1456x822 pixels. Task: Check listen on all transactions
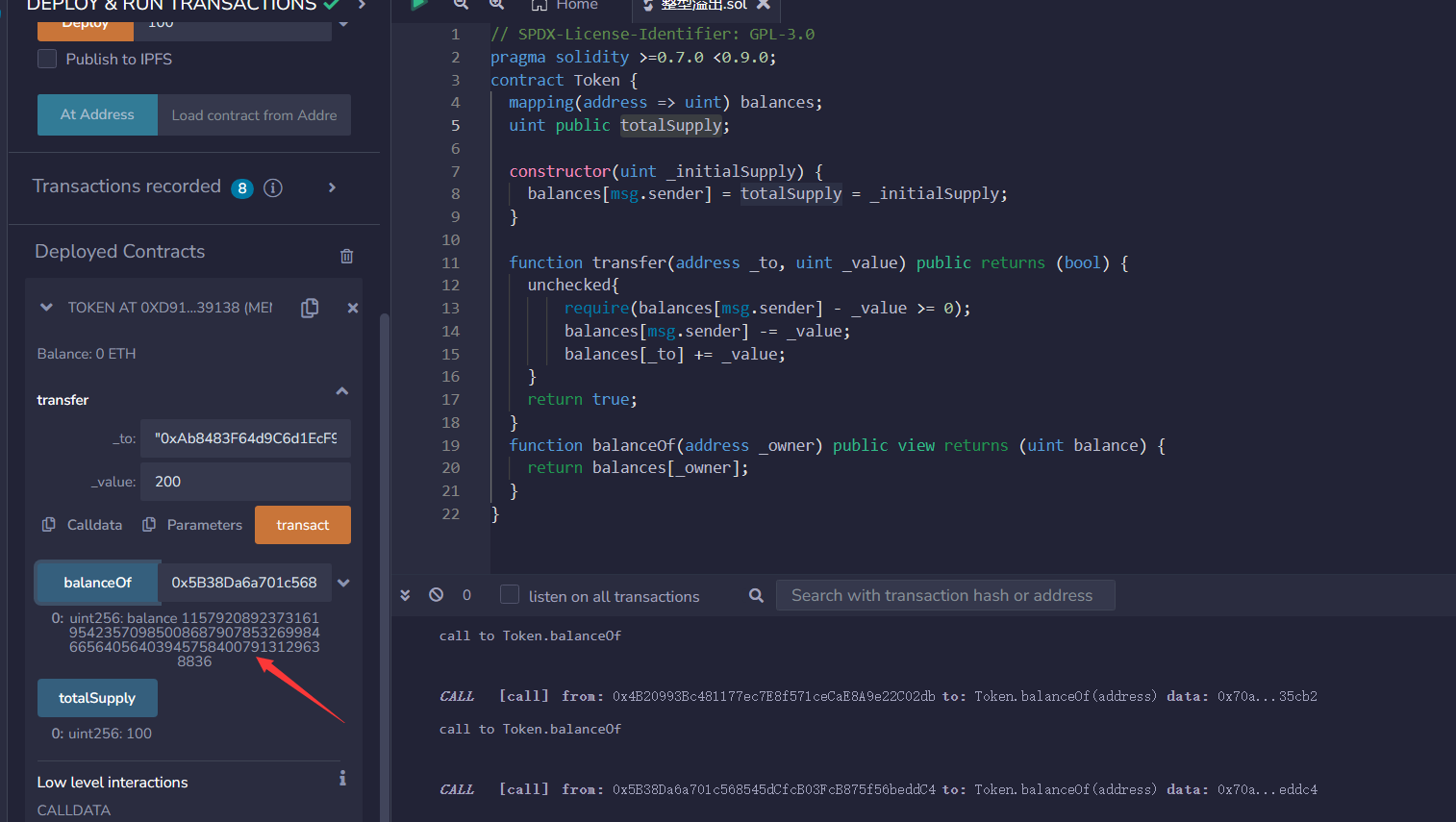(510, 595)
